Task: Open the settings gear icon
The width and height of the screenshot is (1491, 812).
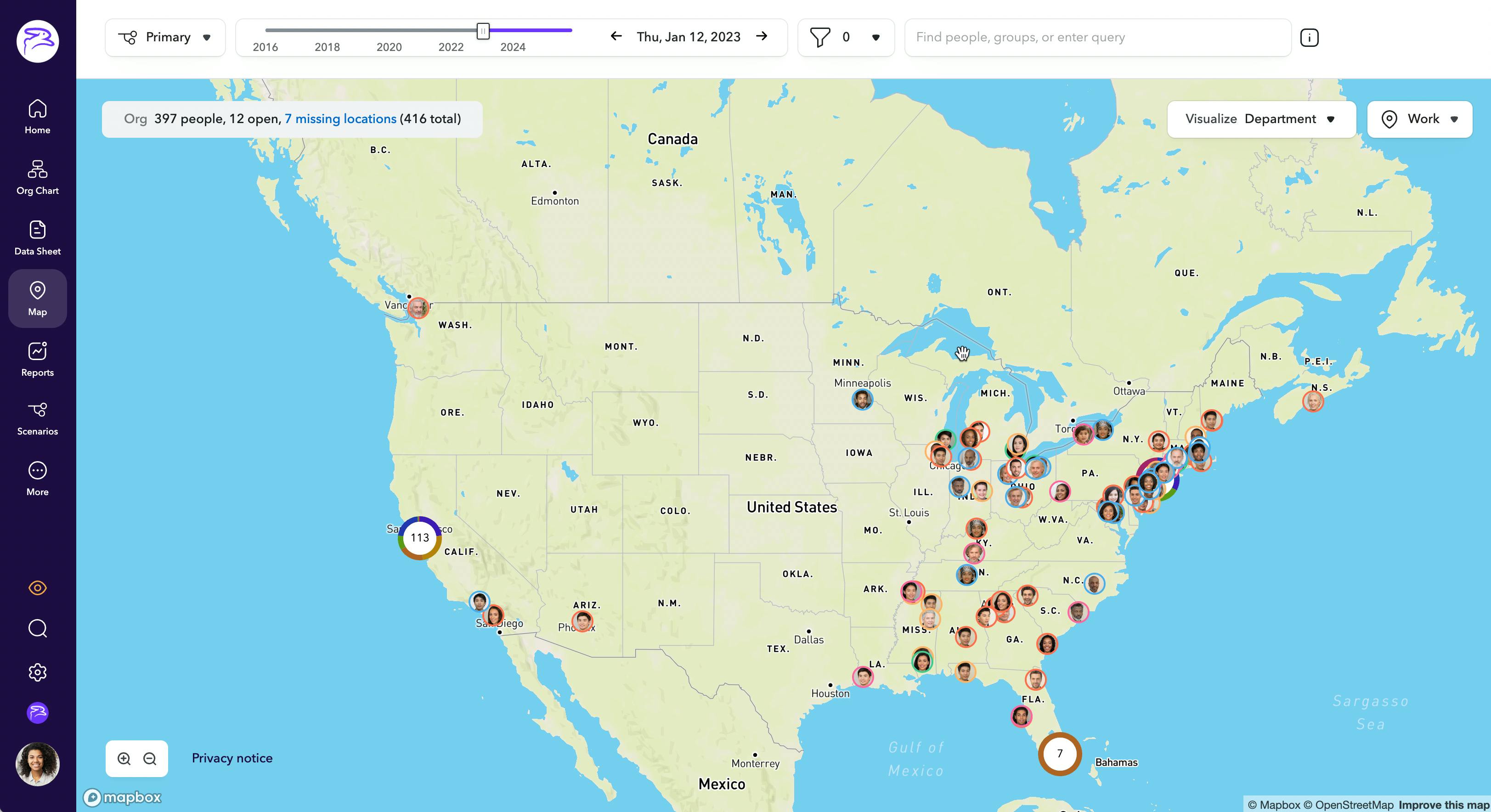Action: [x=37, y=672]
